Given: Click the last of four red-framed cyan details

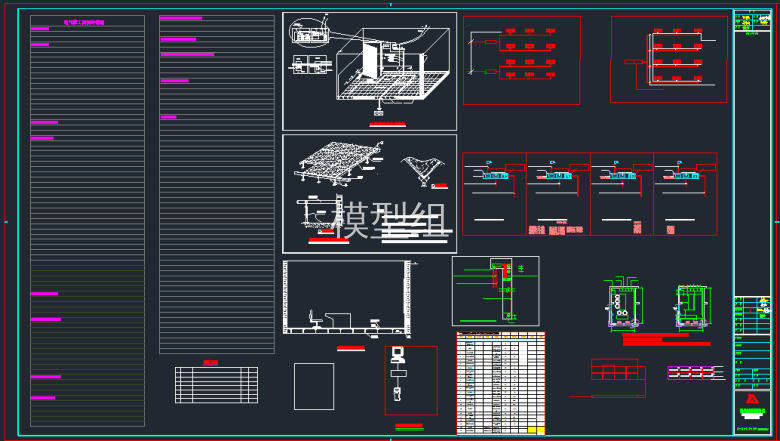Looking at the screenshot, I should 685,193.
